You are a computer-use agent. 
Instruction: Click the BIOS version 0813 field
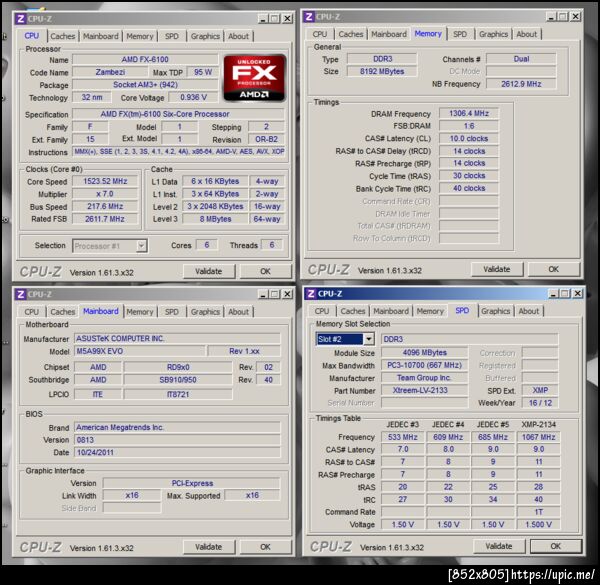[177, 440]
